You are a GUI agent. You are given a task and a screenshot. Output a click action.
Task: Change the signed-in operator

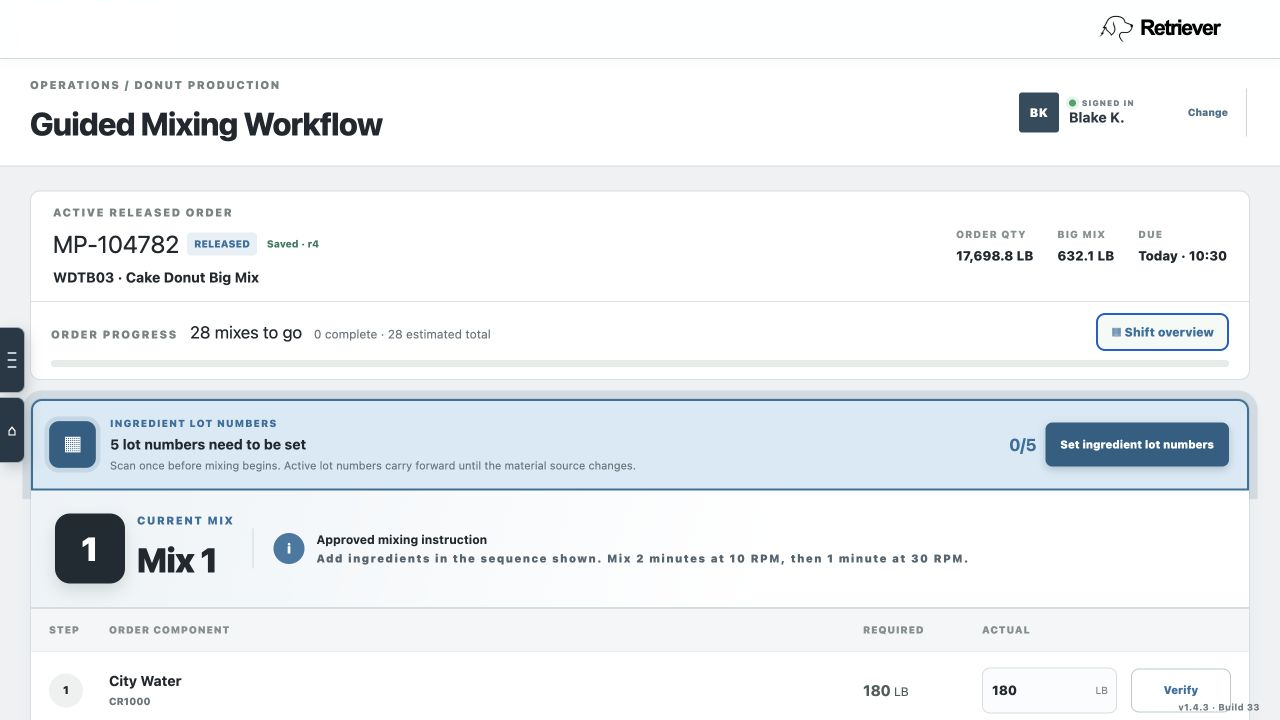[x=1207, y=113]
